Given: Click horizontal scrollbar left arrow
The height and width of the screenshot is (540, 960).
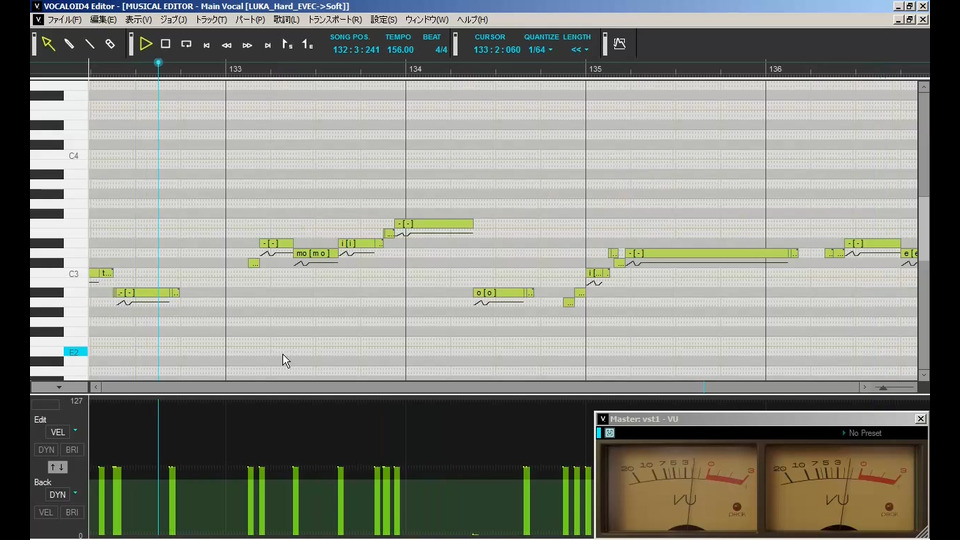Looking at the screenshot, I should pos(96,387).
